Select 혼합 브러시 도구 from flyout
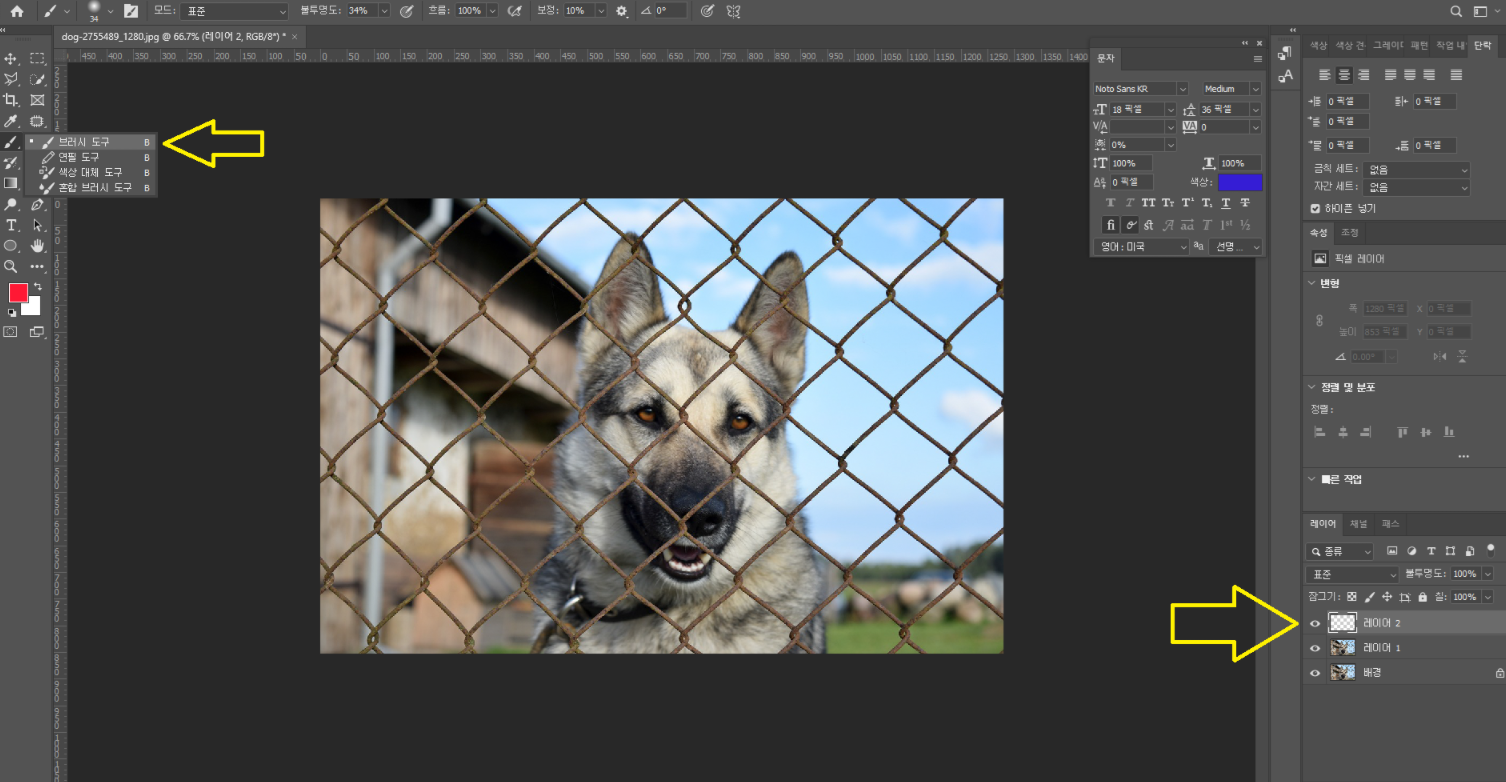Viewport: 1506px width, 782px height. 92,187
